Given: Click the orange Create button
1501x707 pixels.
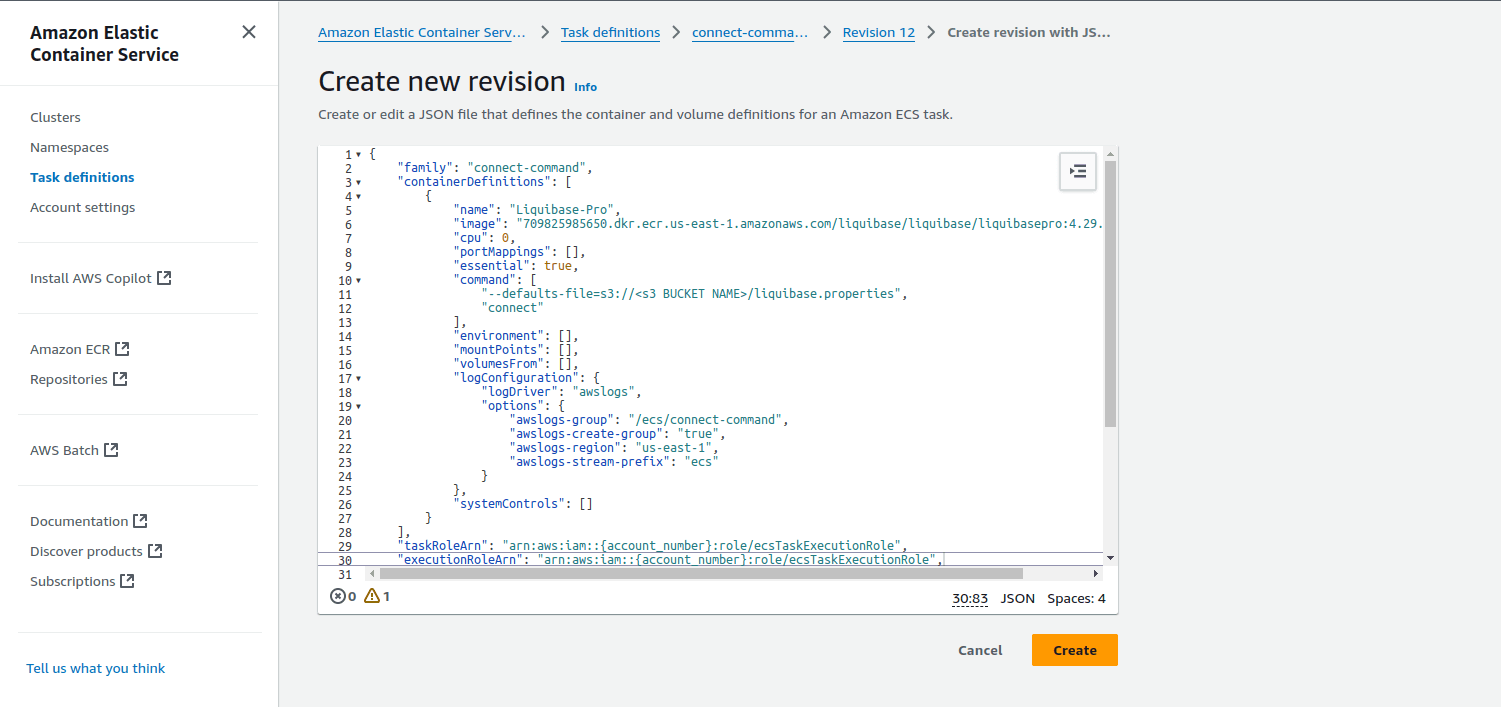Looking at the screenshot, I should (1074, 650).
